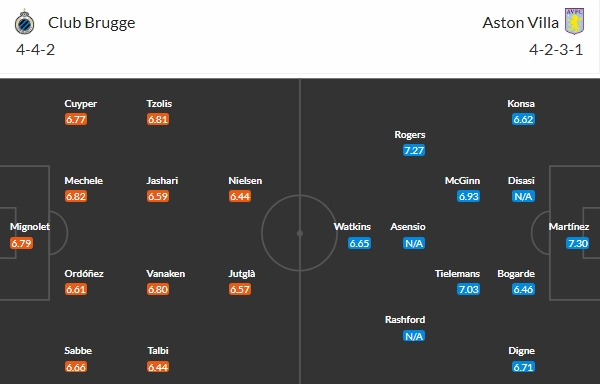Screen dimensions: 600x384
Task: Click player name Jutglà
Action: pyautogui.click(x=242, y=273)
